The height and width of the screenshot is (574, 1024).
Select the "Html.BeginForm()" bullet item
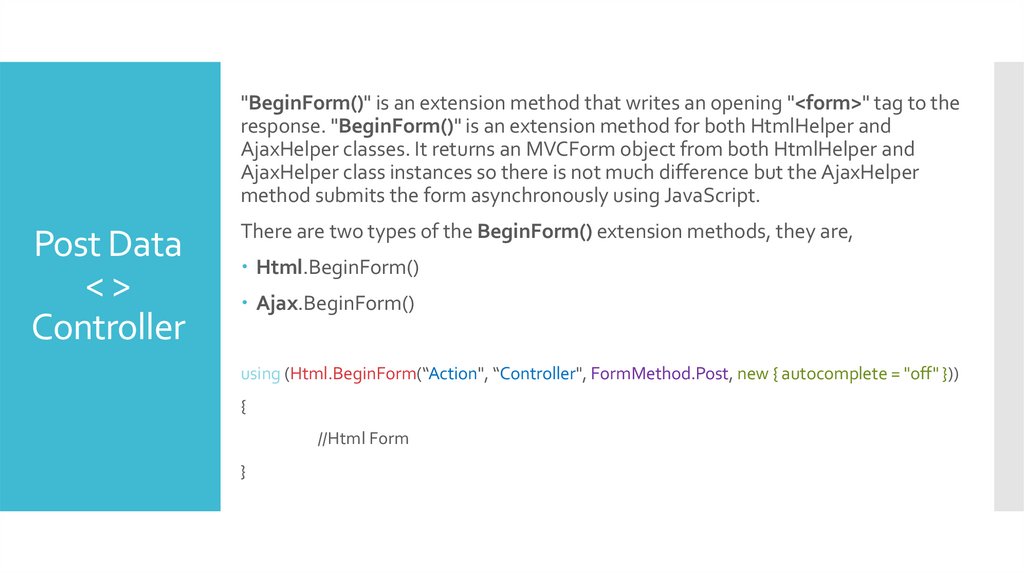pyautogui.click(x=337, y=268)
